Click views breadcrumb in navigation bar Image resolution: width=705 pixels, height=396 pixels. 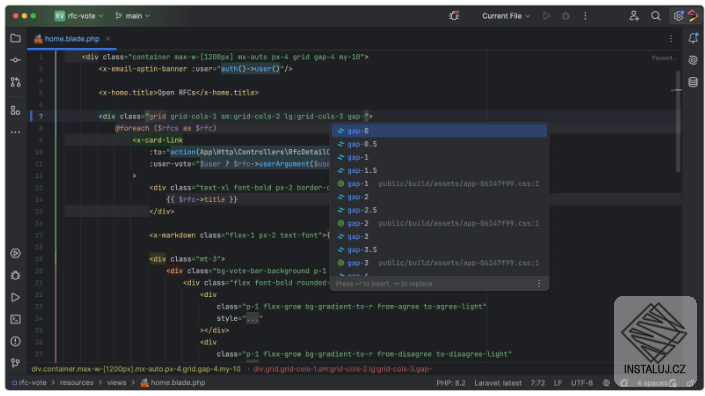click(116, 383)
